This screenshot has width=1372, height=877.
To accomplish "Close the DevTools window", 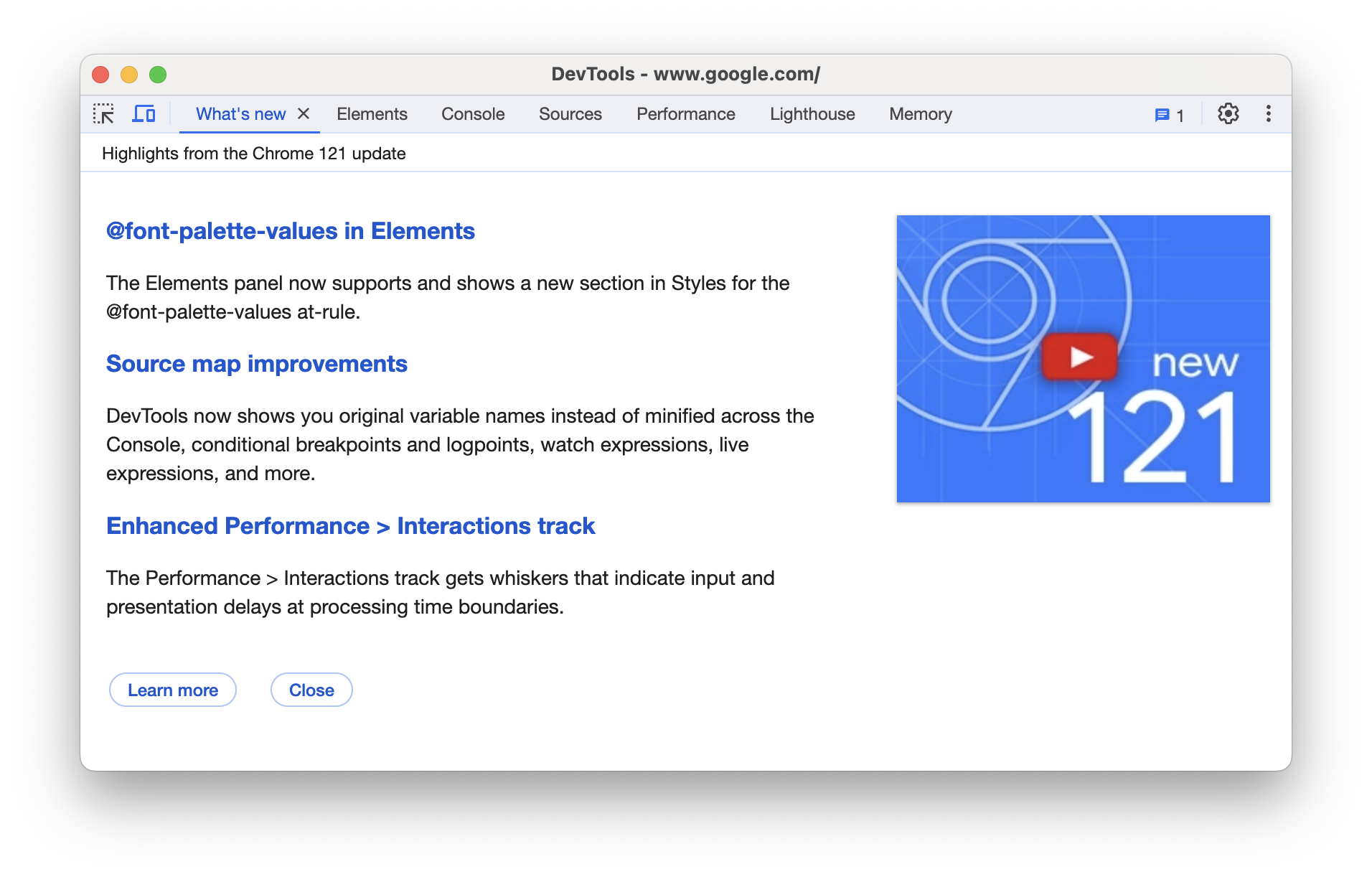I will tap(101, 74).
